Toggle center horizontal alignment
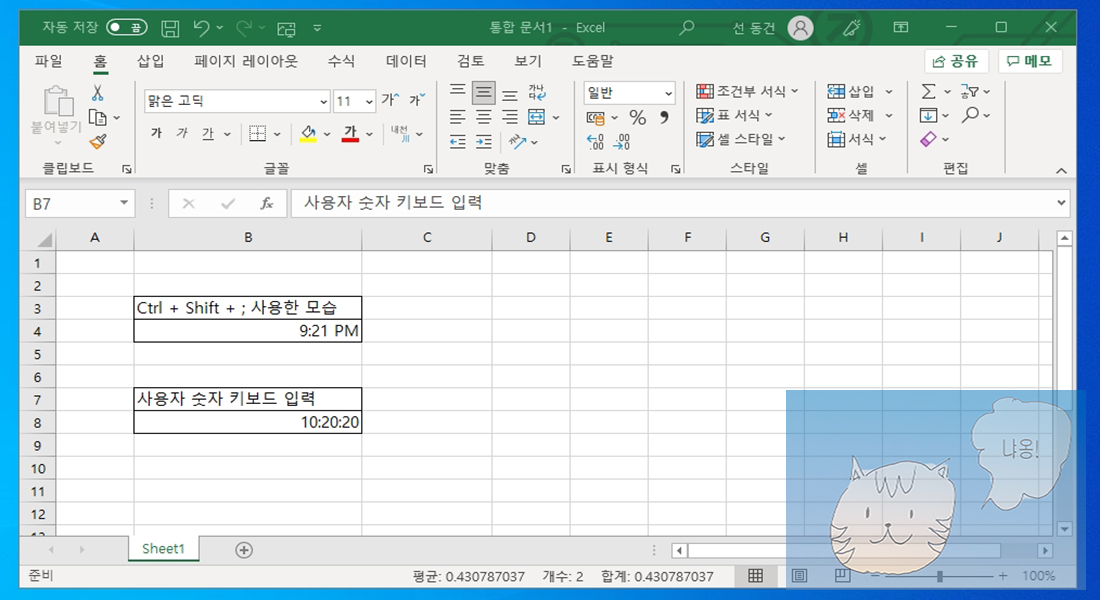 484,116
